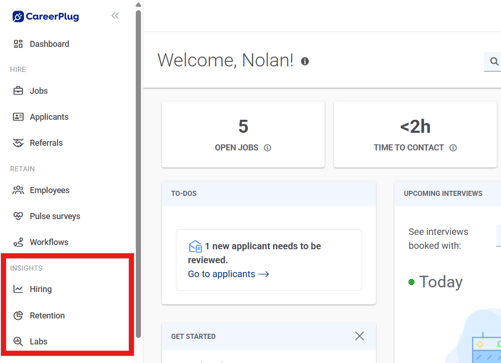Open Referrals page
The height and width of the screenshot is (363, 501).
click(46, 143)
